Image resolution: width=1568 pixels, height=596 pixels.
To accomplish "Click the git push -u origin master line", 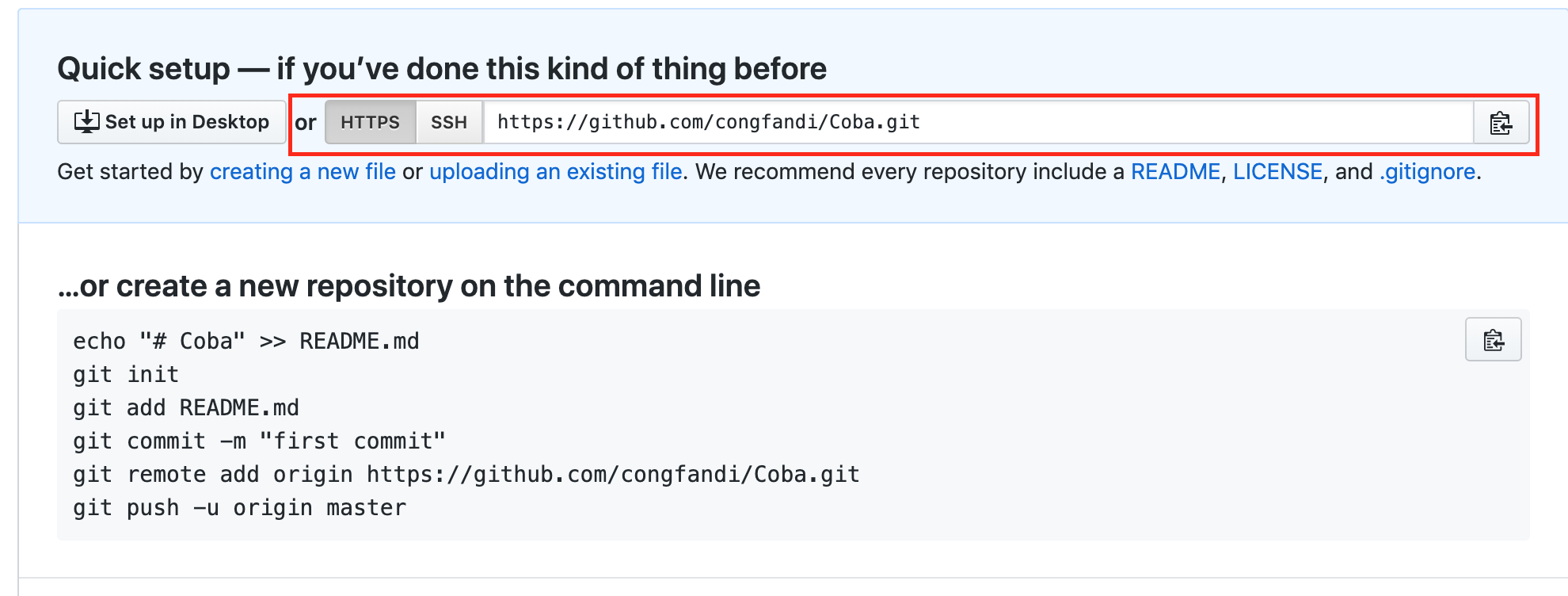I will [239, 508].
